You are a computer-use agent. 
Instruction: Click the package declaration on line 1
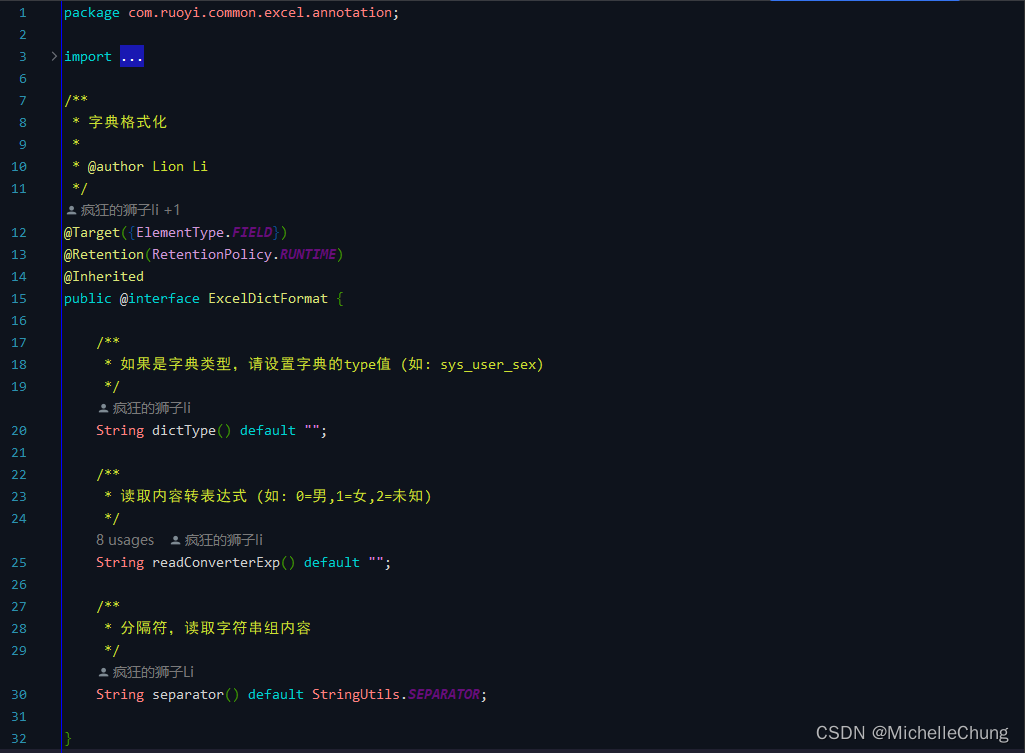point(230,12)
